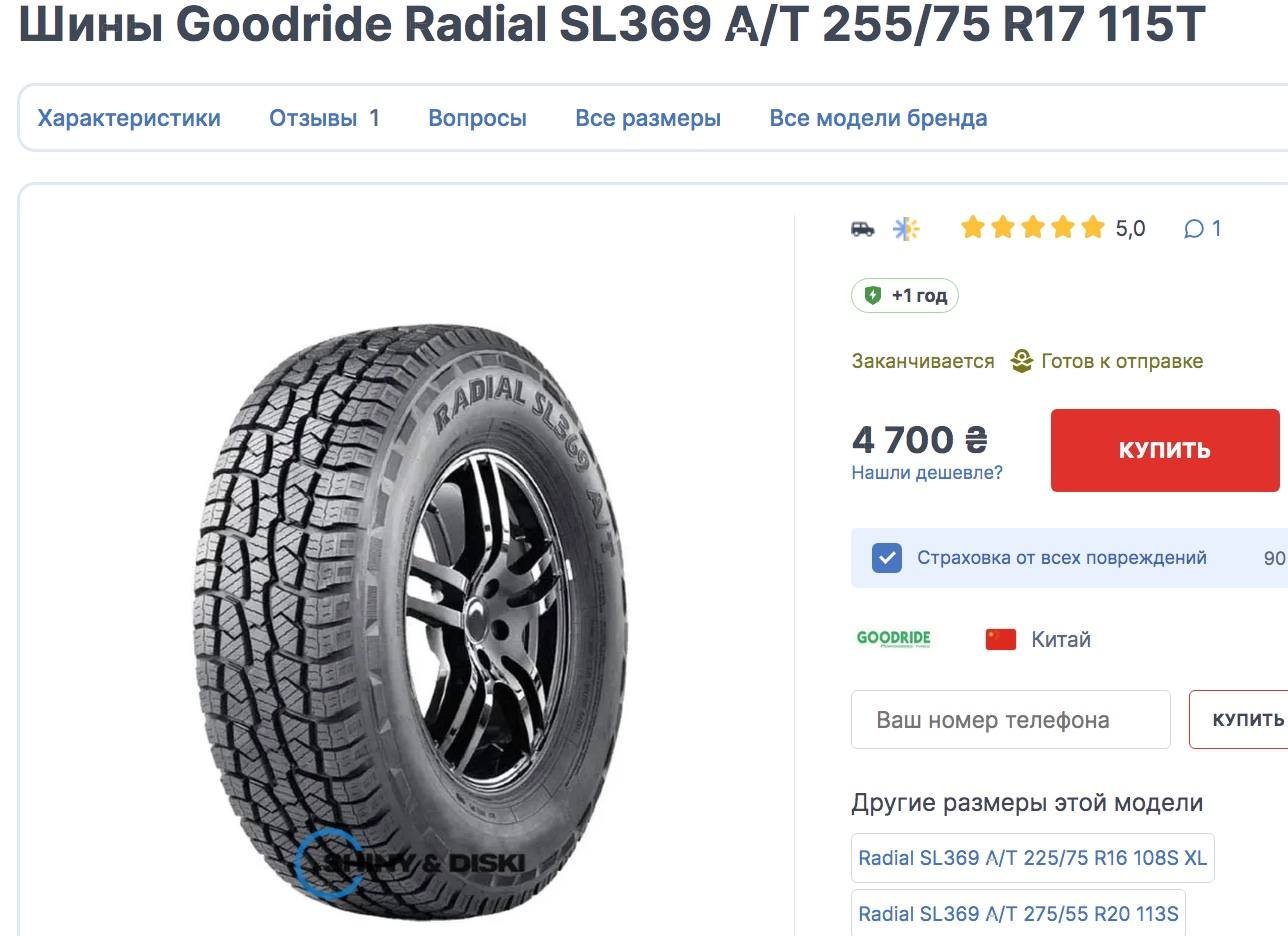This screenshot has width=1288, height=936.
Task: Click the red КУПИТЬ button
Action: click(x=1165, y=450)
